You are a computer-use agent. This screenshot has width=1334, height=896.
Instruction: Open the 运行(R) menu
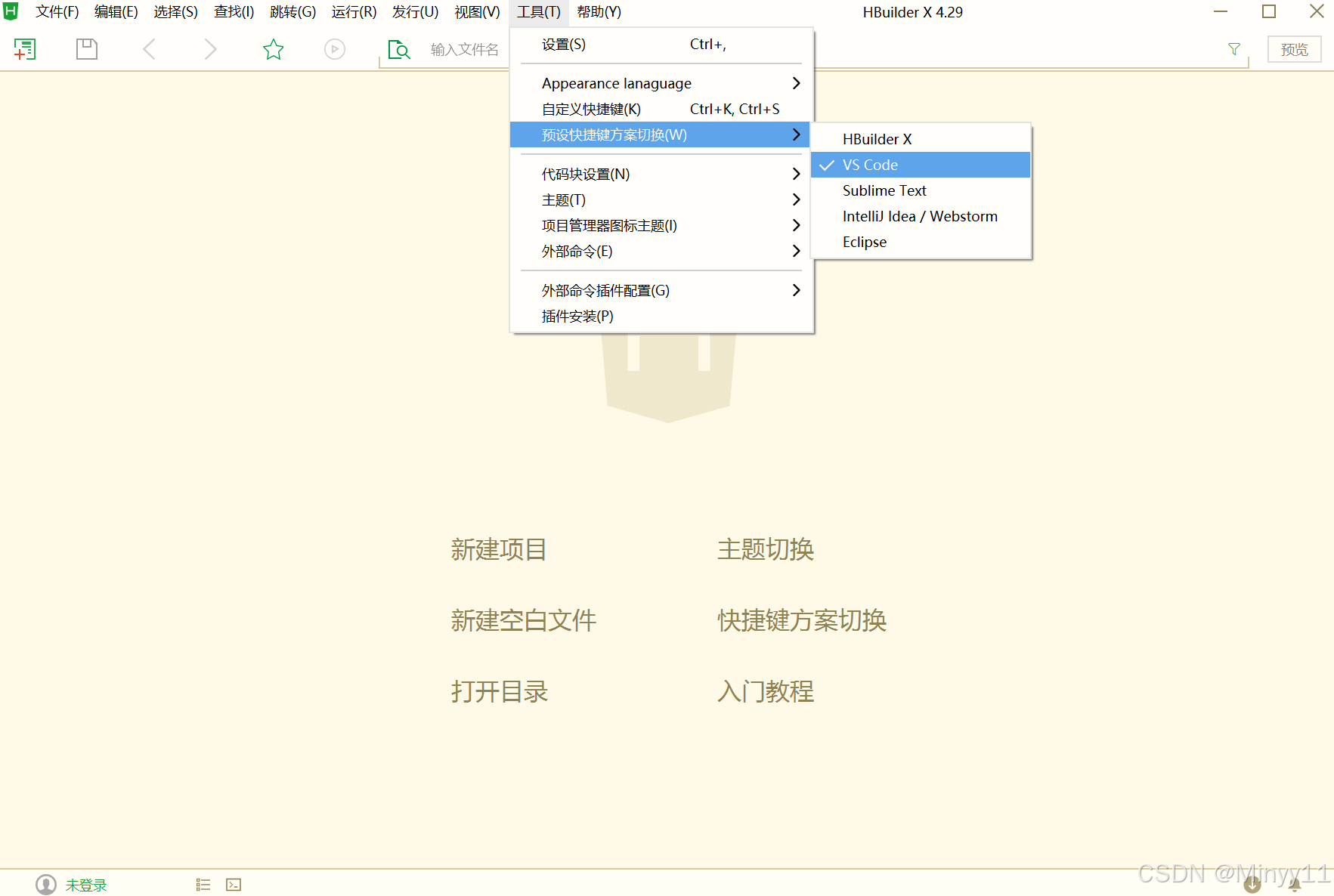354,12
